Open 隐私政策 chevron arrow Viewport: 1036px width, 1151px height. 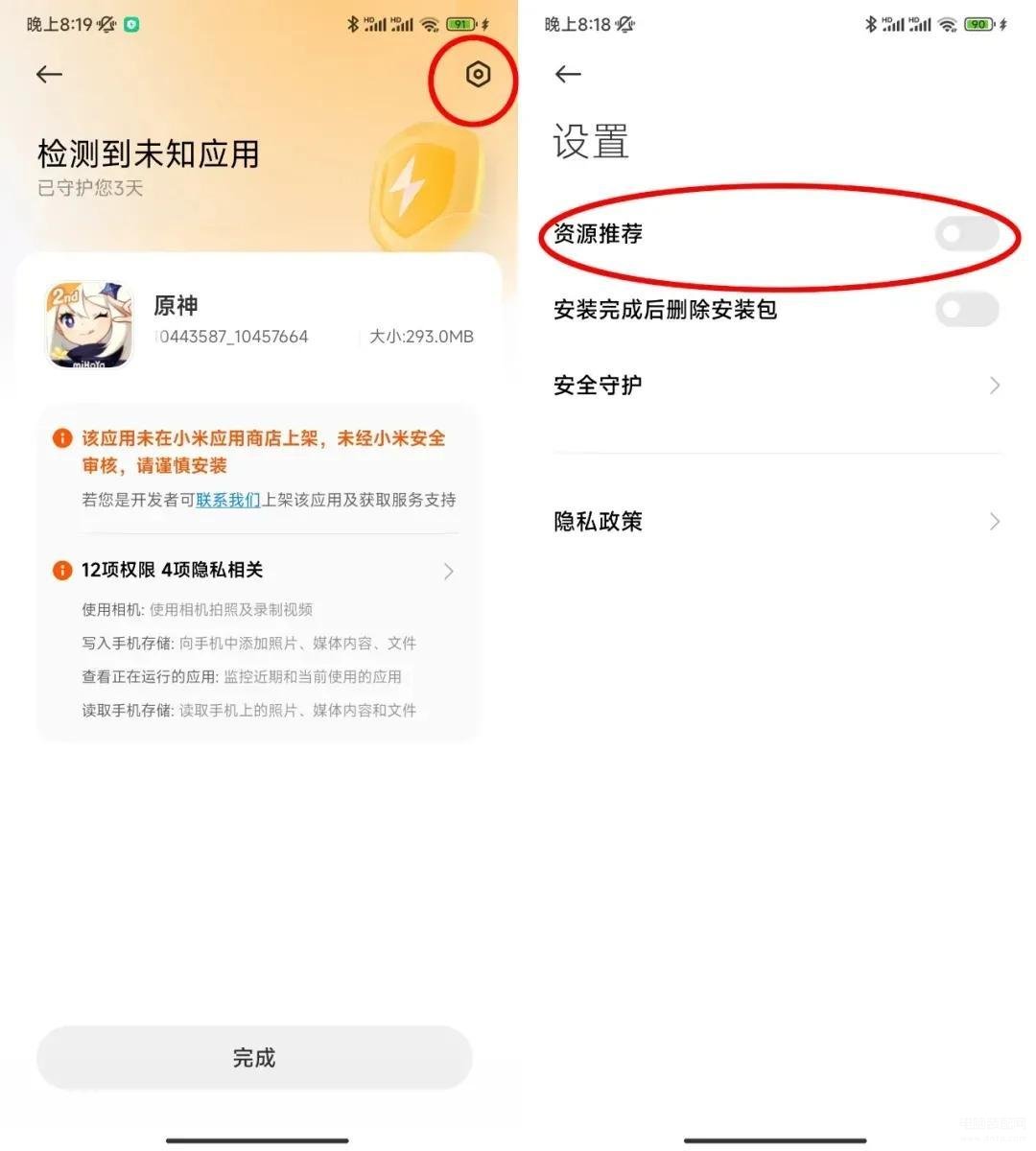click(x=995, y=522)
